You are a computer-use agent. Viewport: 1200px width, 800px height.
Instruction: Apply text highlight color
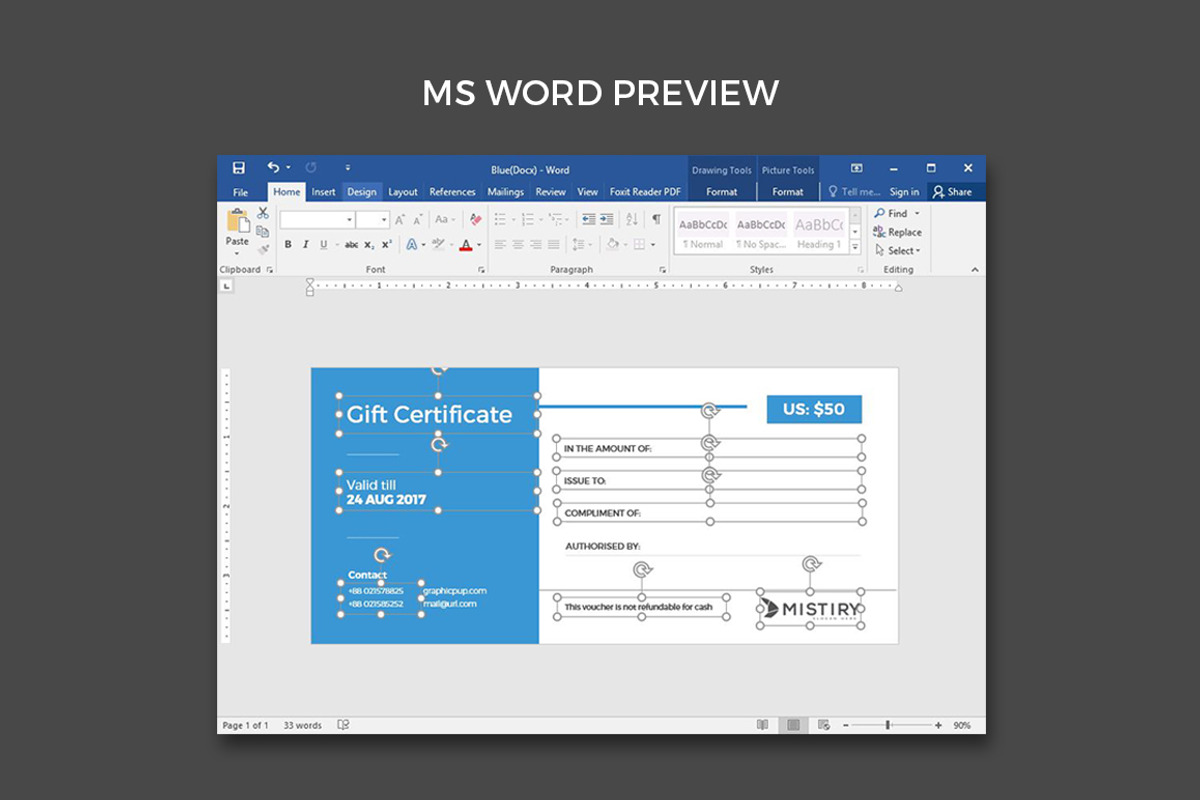(438, 244)
